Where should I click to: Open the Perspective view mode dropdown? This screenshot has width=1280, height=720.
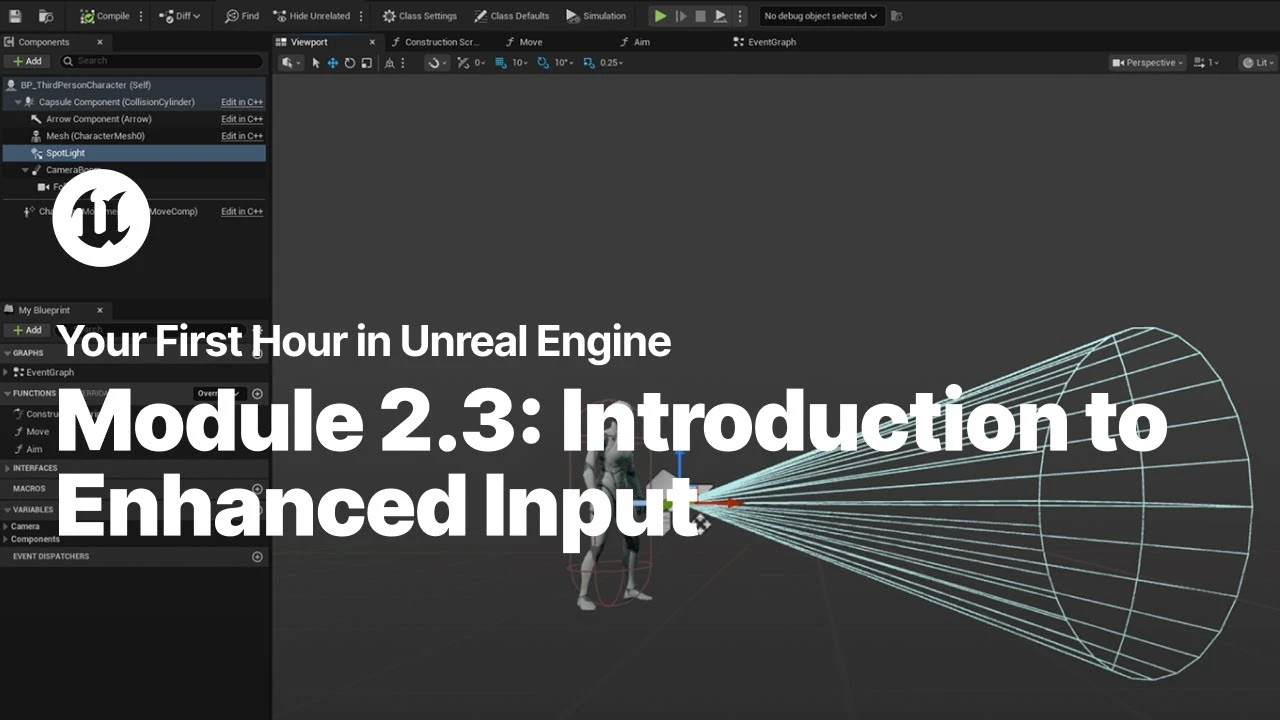coord(1148,62)
